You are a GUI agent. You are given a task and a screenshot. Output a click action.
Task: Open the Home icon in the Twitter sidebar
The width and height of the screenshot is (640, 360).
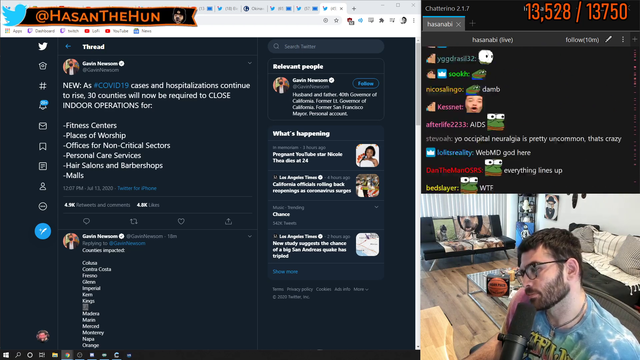tap(43, 66)
